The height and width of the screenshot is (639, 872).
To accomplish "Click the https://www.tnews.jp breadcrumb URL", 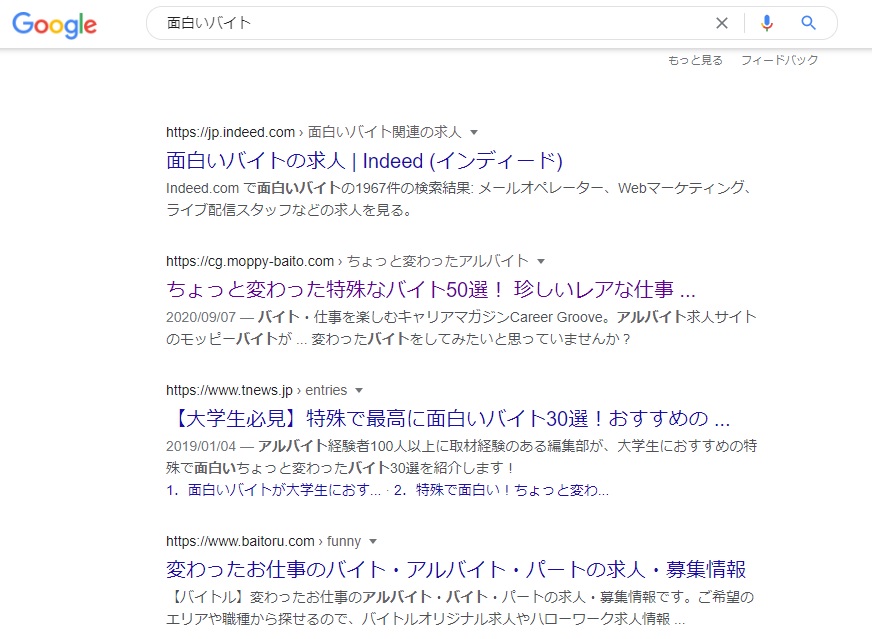I will (229, 390).
